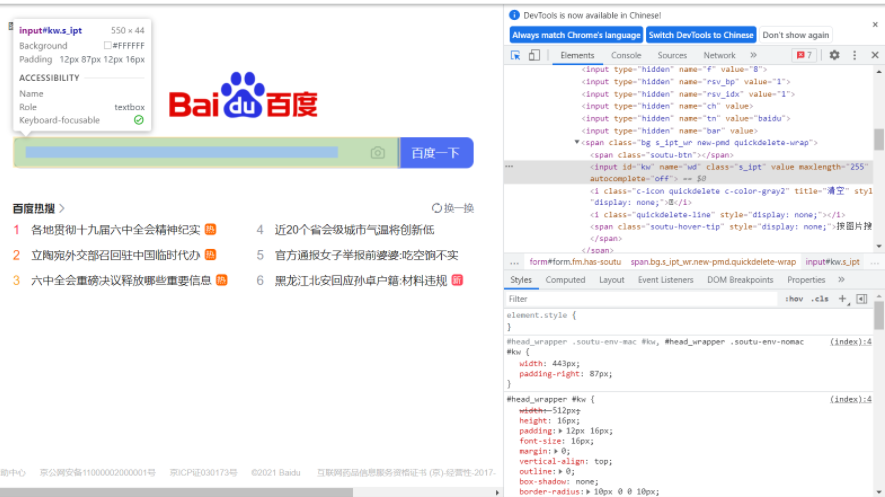Image resolution: width=885 pixels, height=497 pixels.
Task: Dismiss the DevTools language infobar
Action: click(875, 24)
